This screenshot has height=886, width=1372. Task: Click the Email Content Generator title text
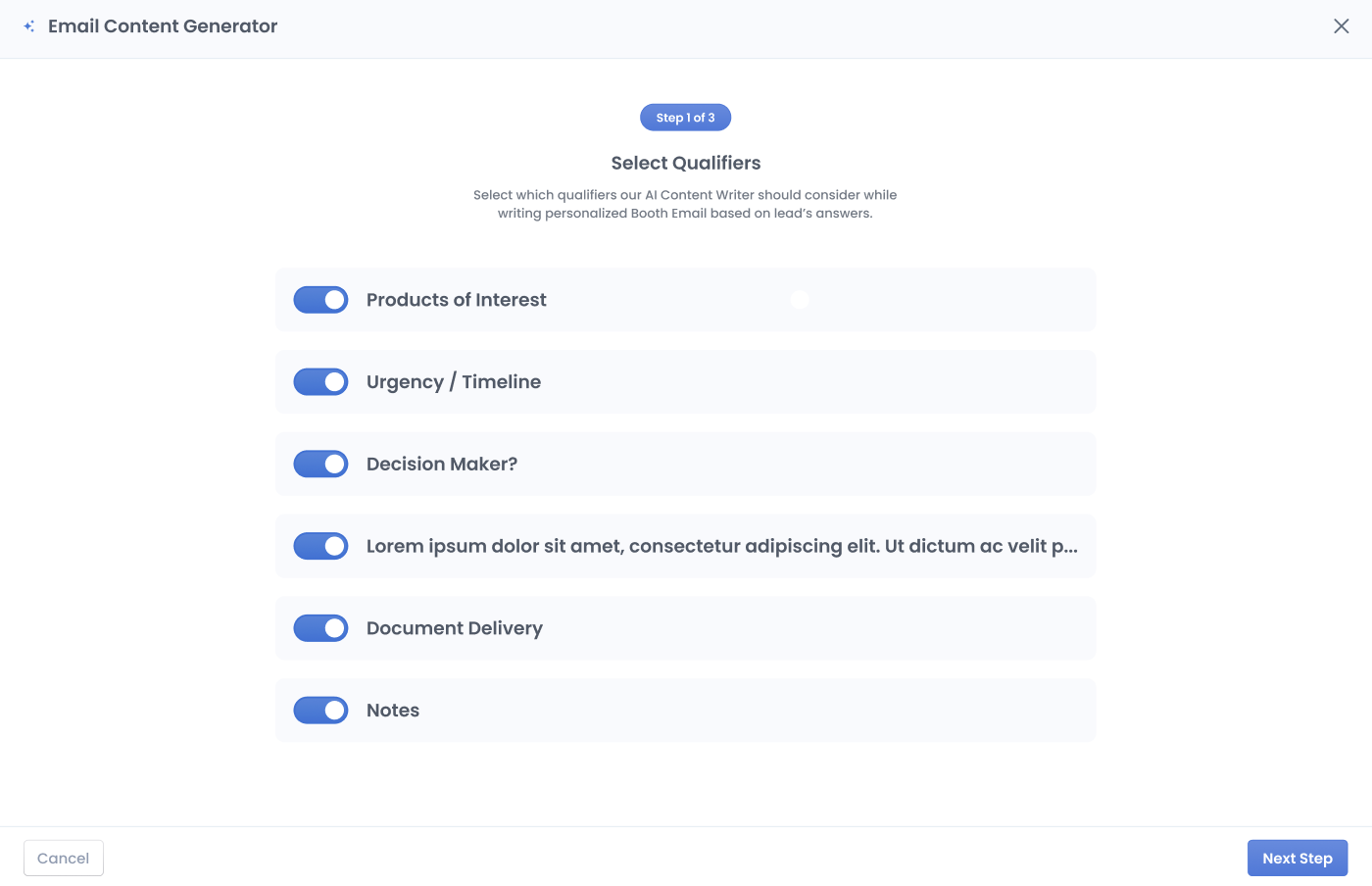pos(163,26)
